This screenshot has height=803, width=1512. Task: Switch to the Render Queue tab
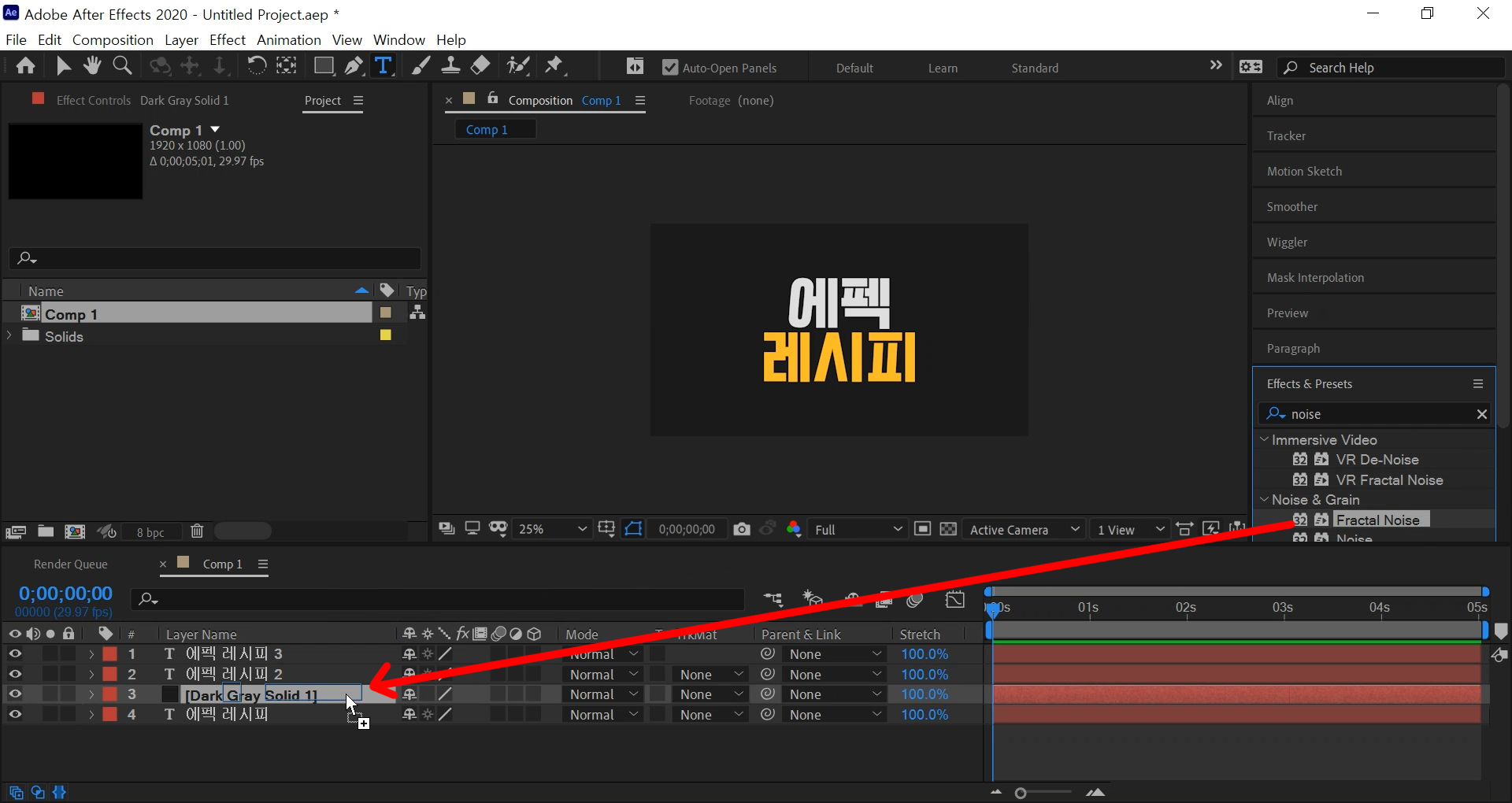[x=71, y=564]
